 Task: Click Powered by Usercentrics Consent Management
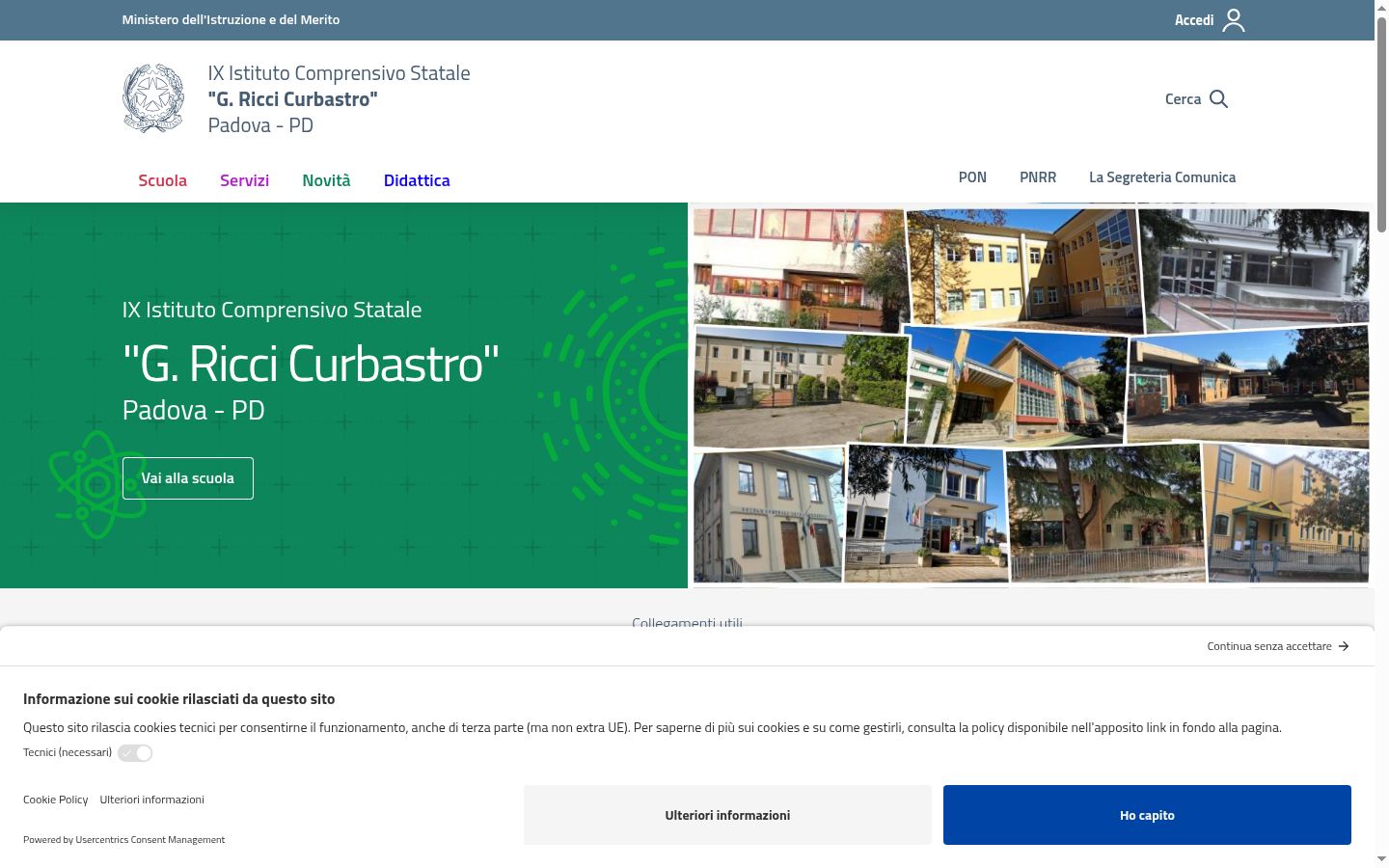tap(123, 840)
